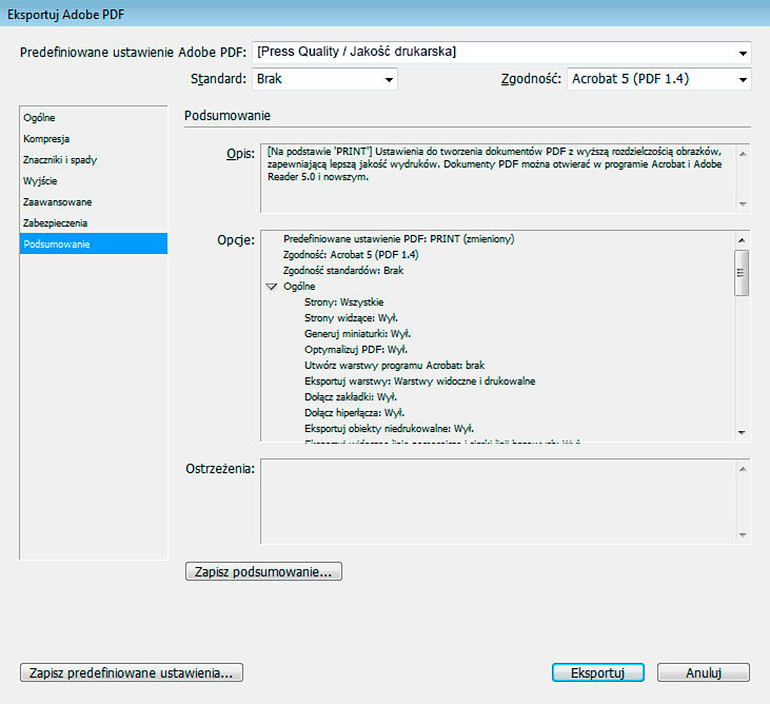Image resolution: width=770 pixels, height=704 pixels.
Task: Select the 'Predefiniowane ustawienie PDF: PRINT (zmieniony)' row
Action: [399, 239]
